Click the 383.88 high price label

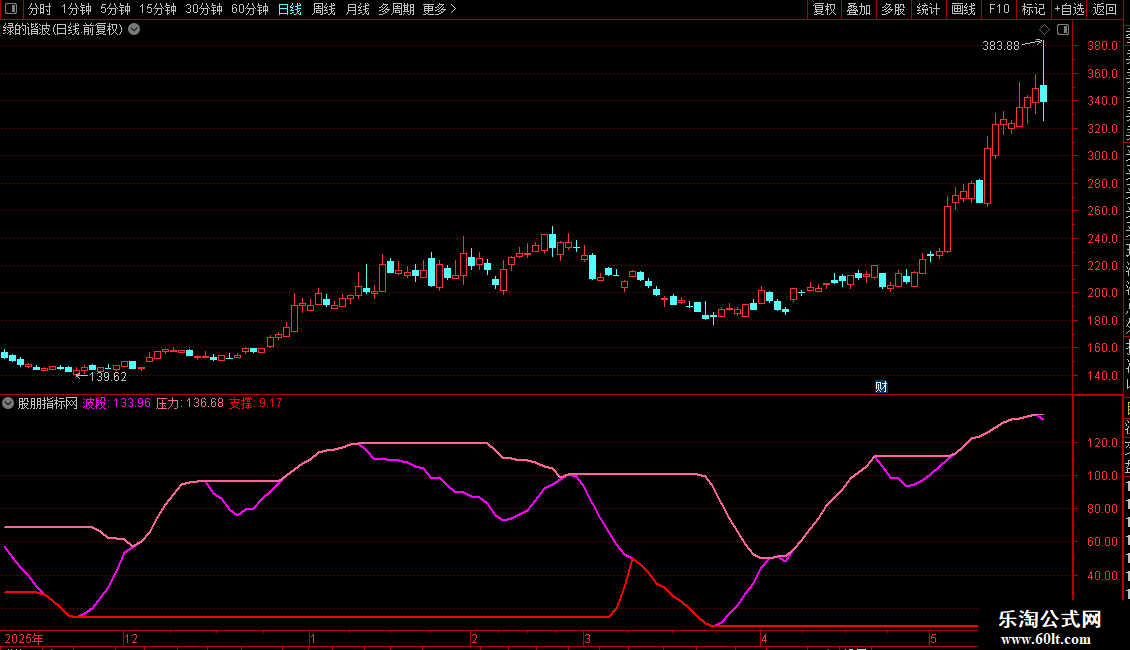1001,46
